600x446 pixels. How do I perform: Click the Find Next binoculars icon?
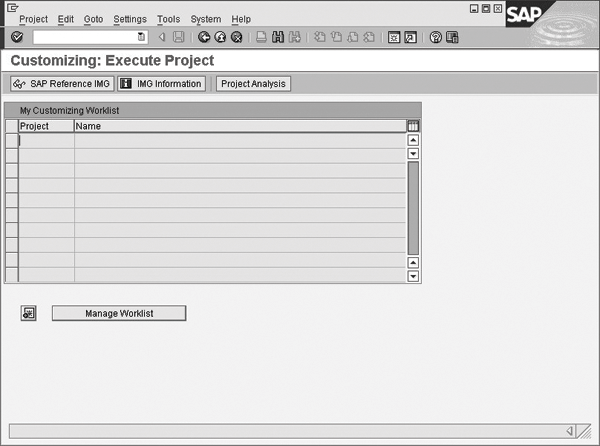pos(295,37)
